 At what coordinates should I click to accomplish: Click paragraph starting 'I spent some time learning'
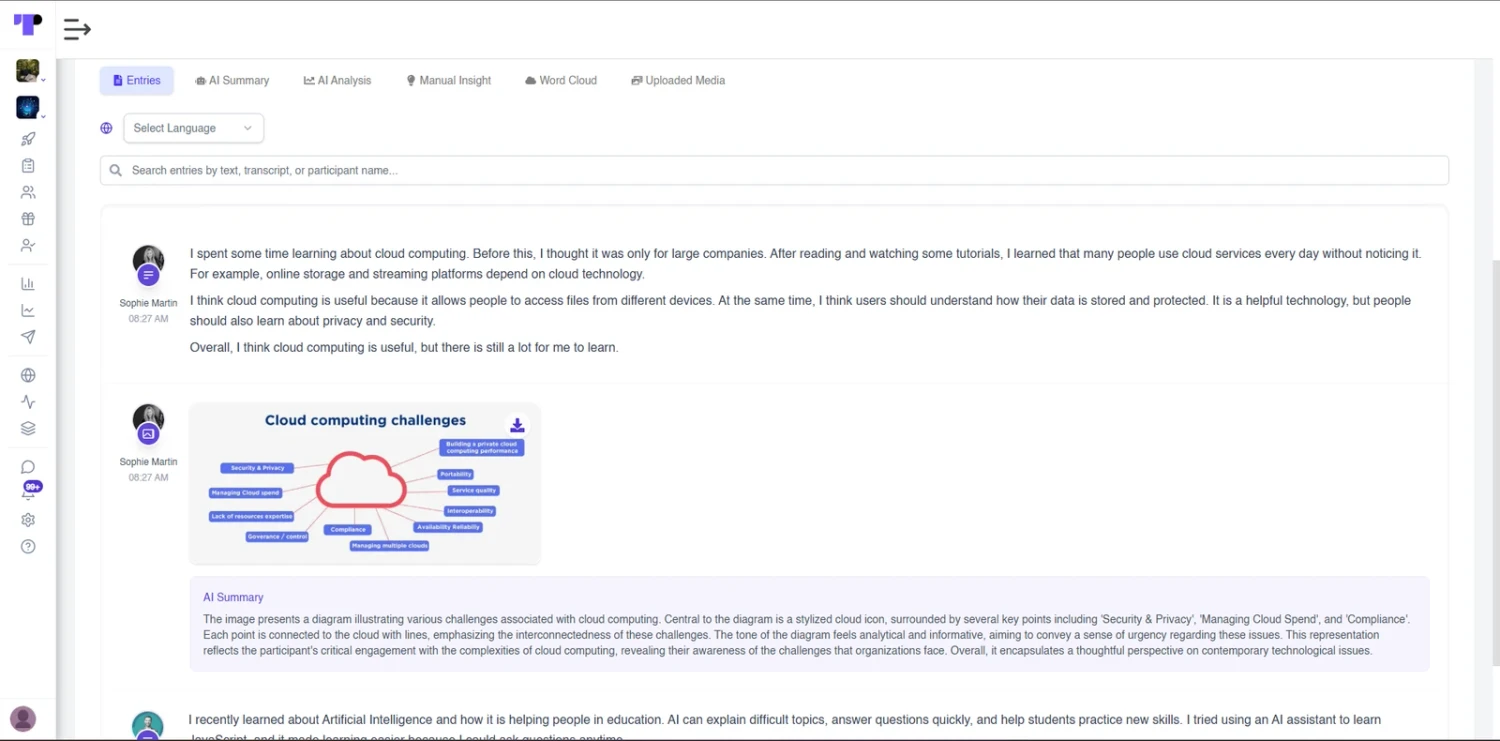pyautogui.click(x=805, y=264)
